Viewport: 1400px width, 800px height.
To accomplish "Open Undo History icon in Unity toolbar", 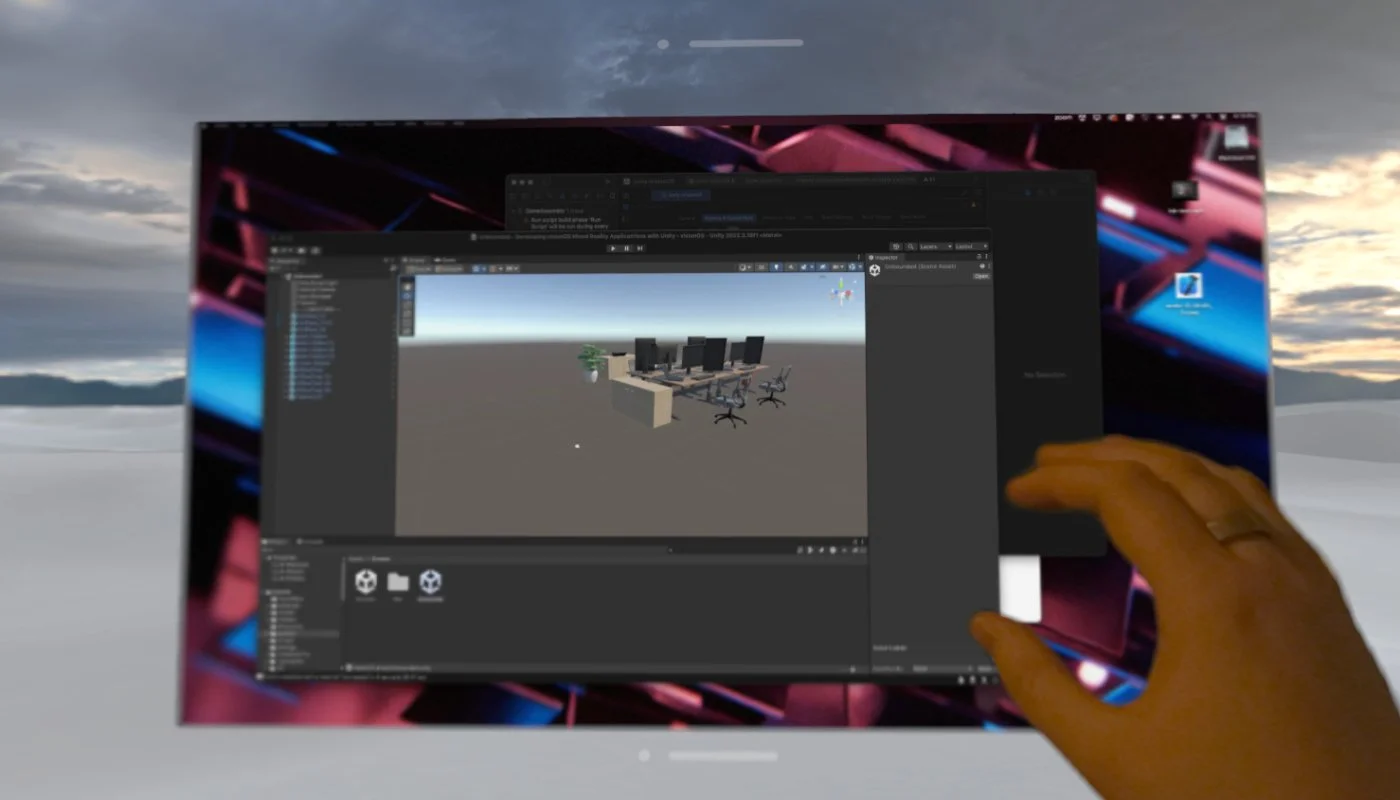I will (x=896, y=247).
